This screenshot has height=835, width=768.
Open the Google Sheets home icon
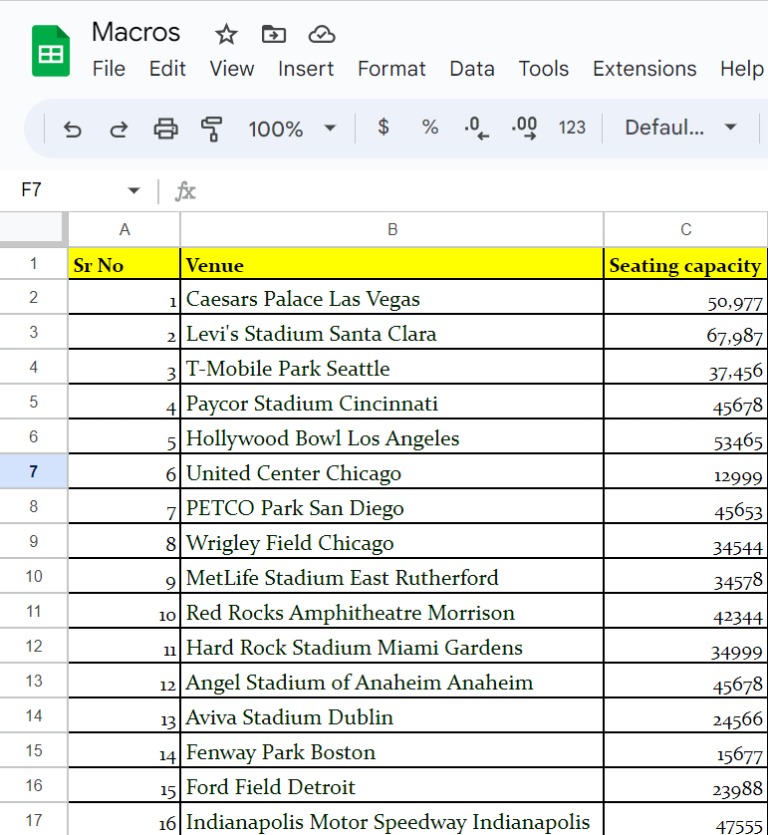pyautogui.click(x=50, y=51)
